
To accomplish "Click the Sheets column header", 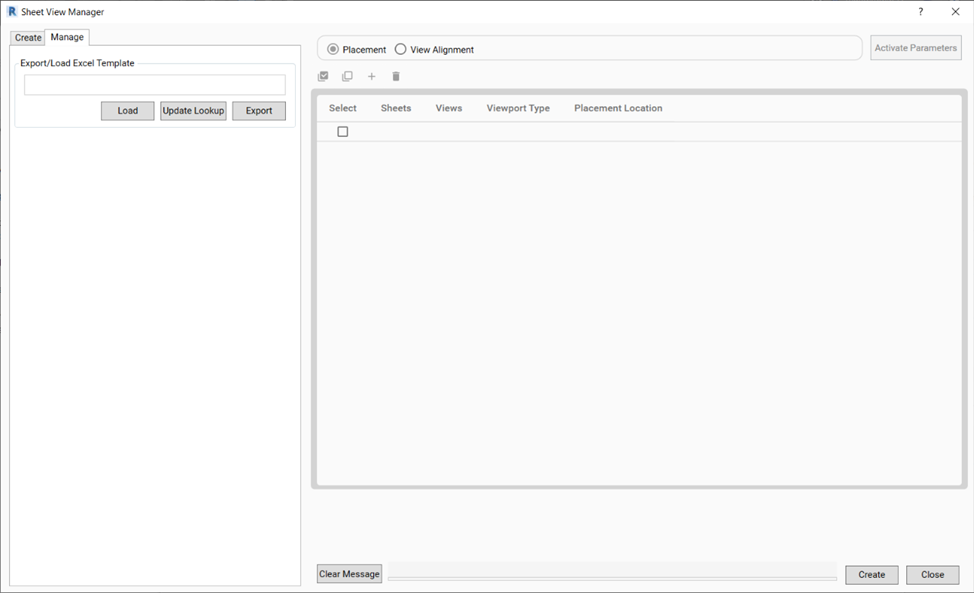I will pos(396,108).
